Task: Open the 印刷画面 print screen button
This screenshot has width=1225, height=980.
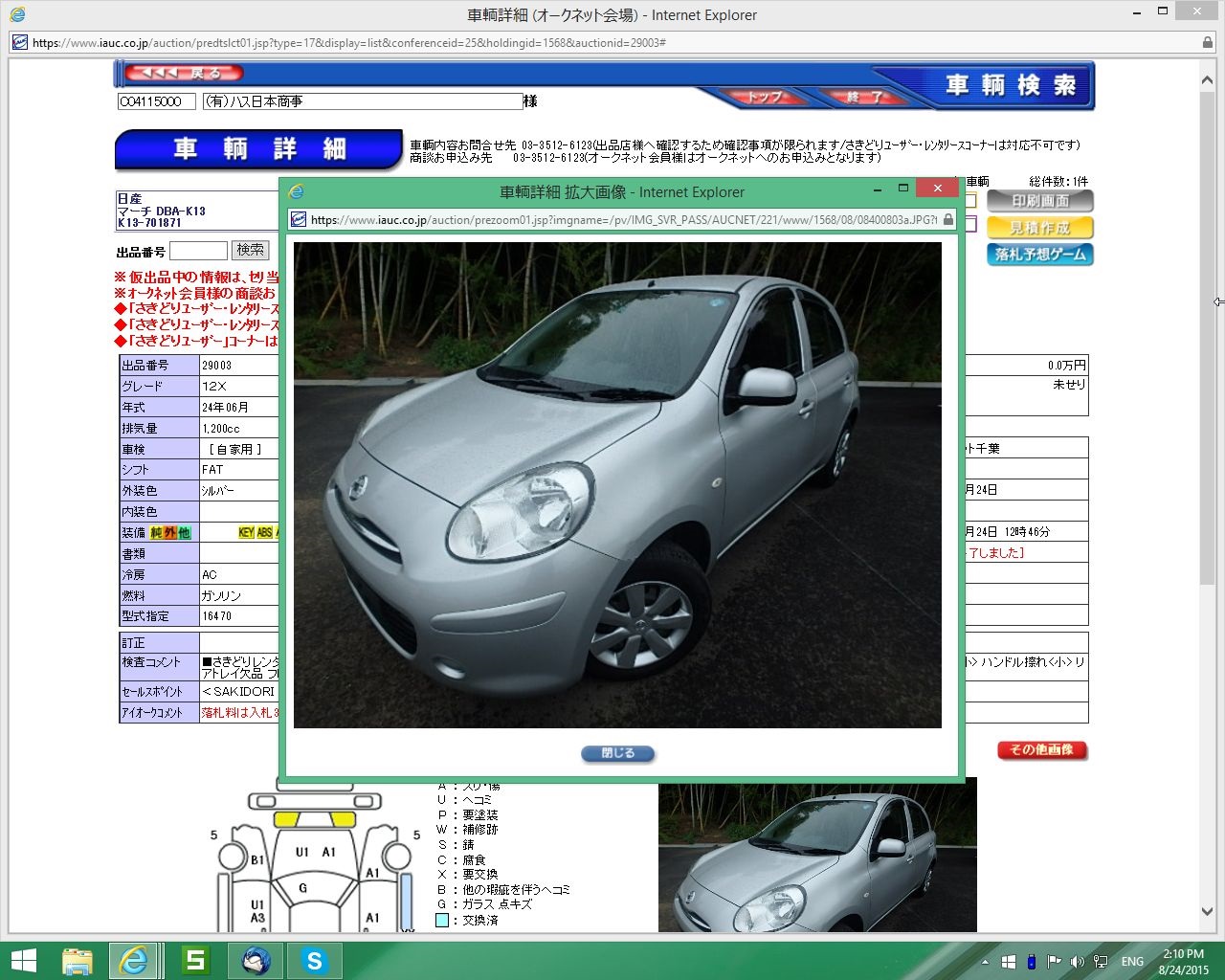Action: click(1039, 201)
